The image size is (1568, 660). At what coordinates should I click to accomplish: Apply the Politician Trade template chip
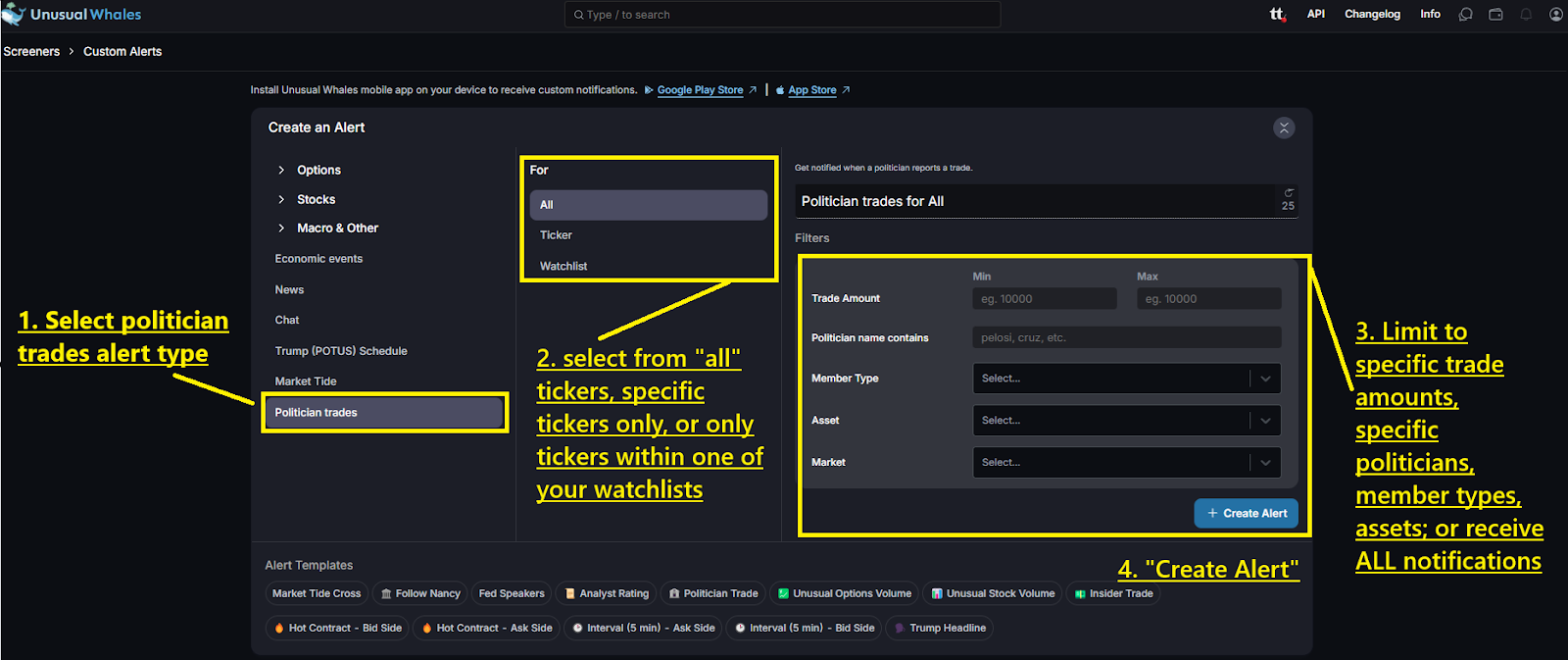[713, 593]
